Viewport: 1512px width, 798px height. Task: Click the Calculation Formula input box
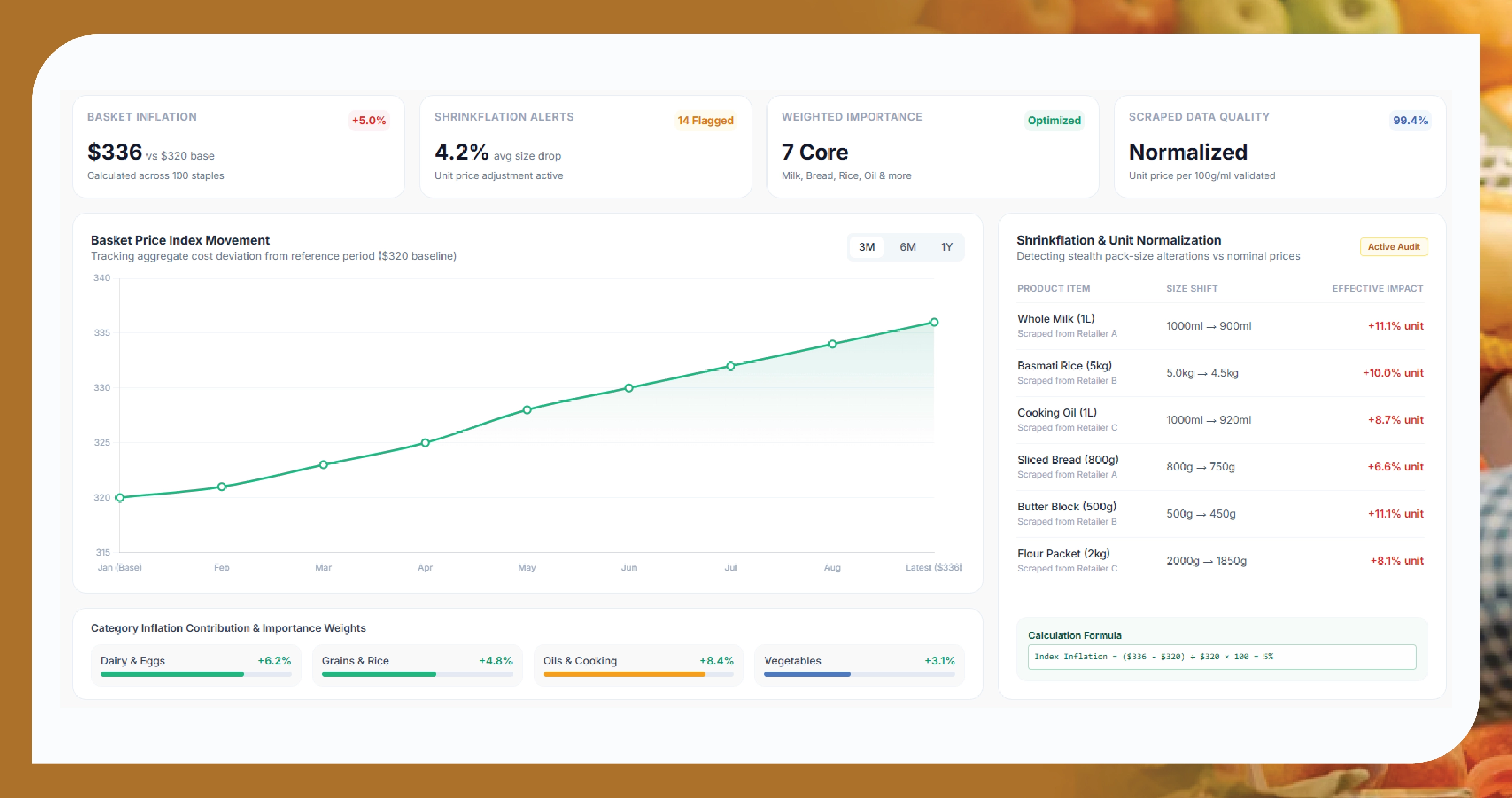1222,656
